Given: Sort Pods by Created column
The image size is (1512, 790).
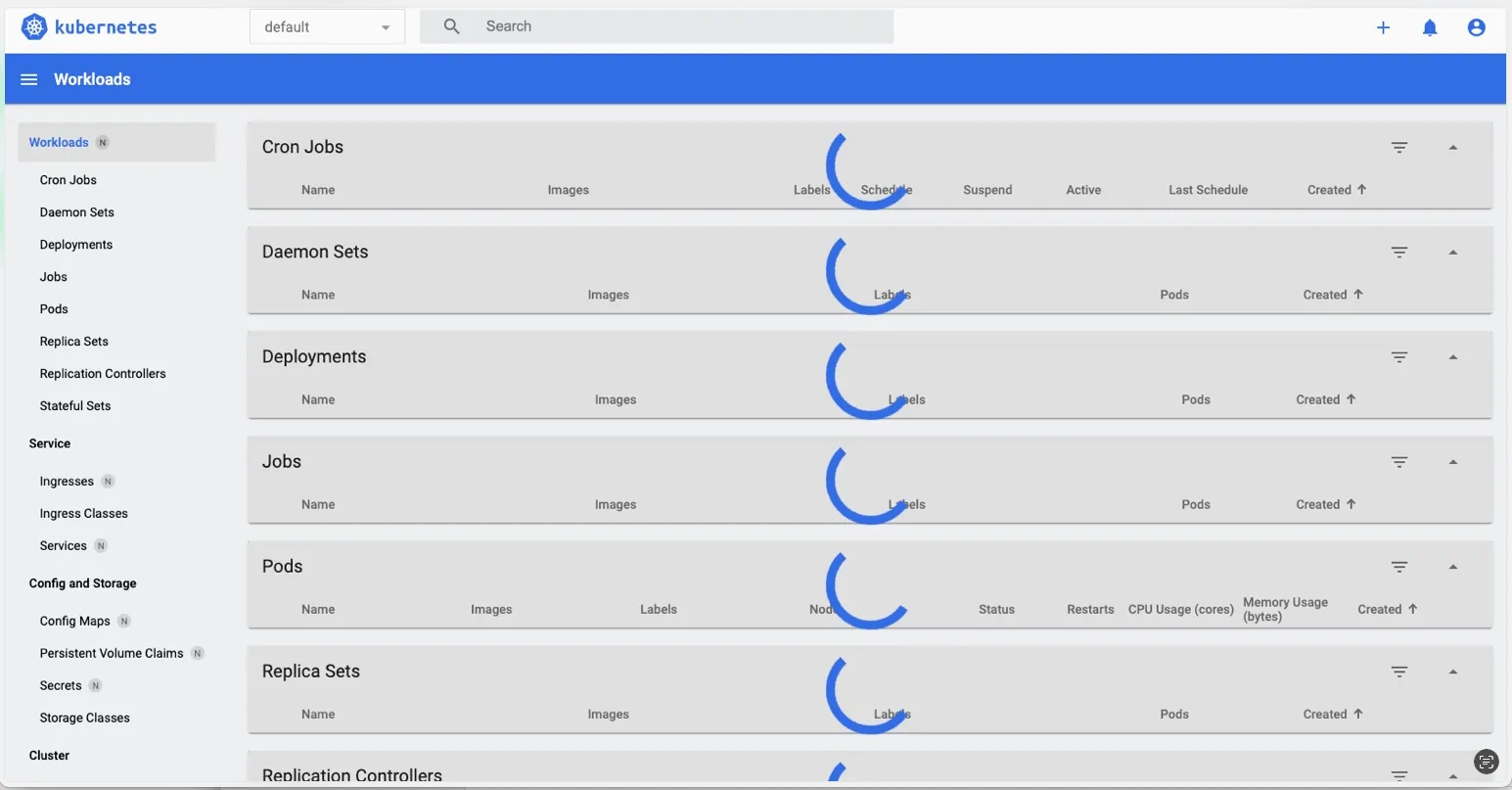Looking at the screenshot, I should coord(1380,610).
